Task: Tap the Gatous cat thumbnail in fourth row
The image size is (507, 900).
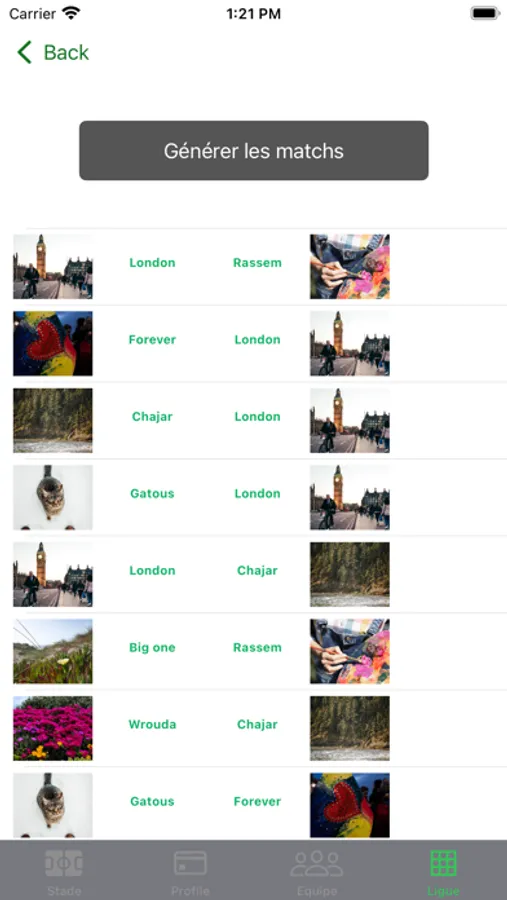Action: click(53, 497)
